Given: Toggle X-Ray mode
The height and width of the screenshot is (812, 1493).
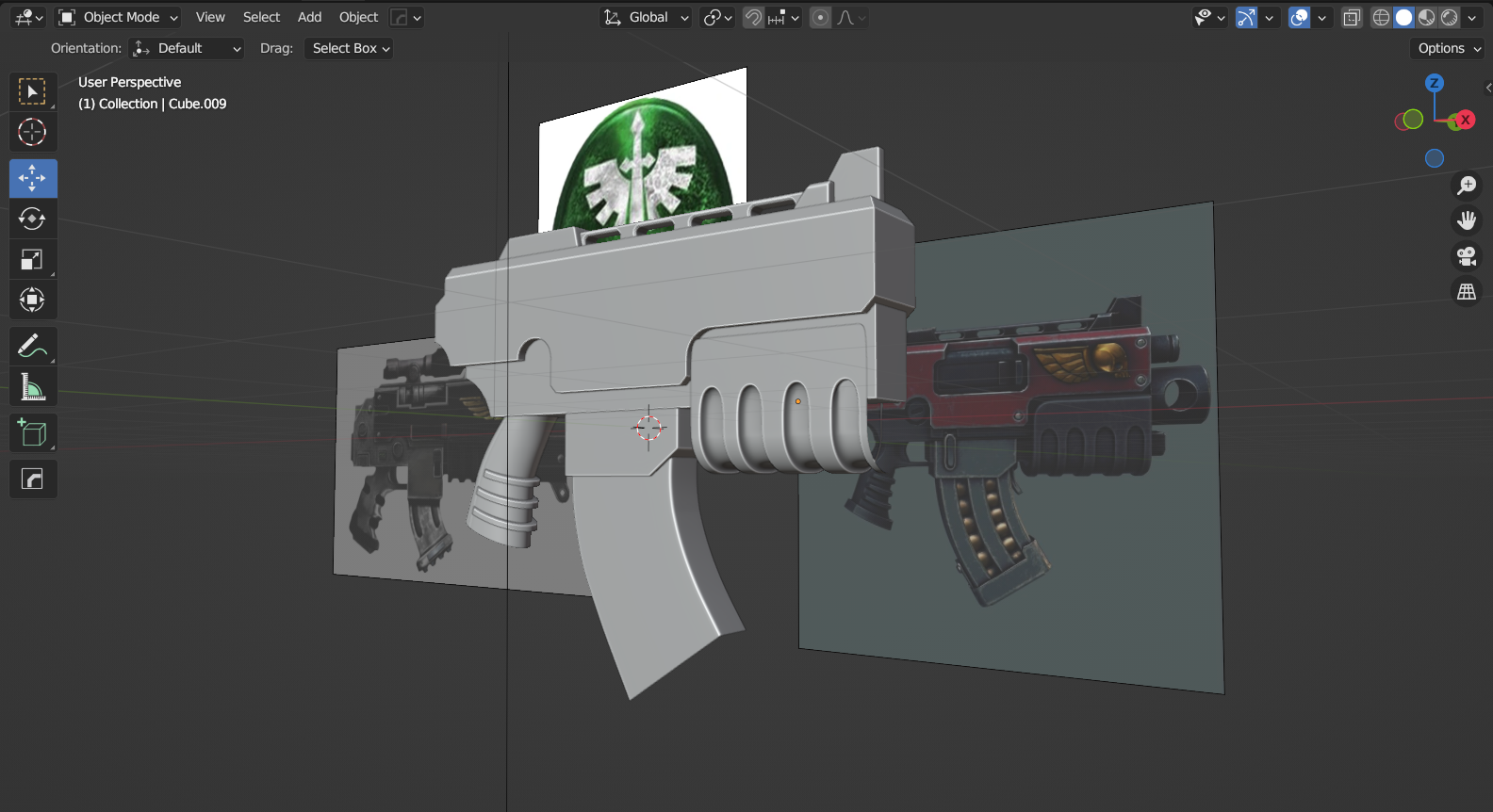Looking at the screenshot, I should pyautogui.click(x=1352, y=17).
